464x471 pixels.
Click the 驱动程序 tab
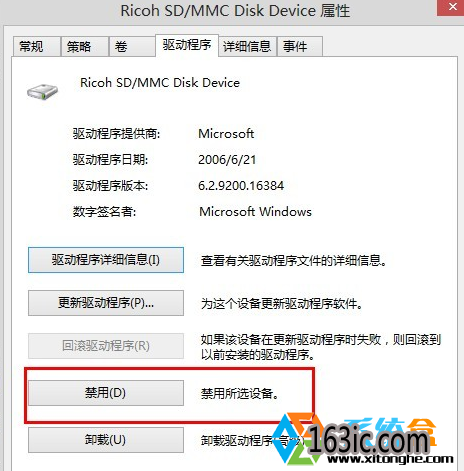187,45
